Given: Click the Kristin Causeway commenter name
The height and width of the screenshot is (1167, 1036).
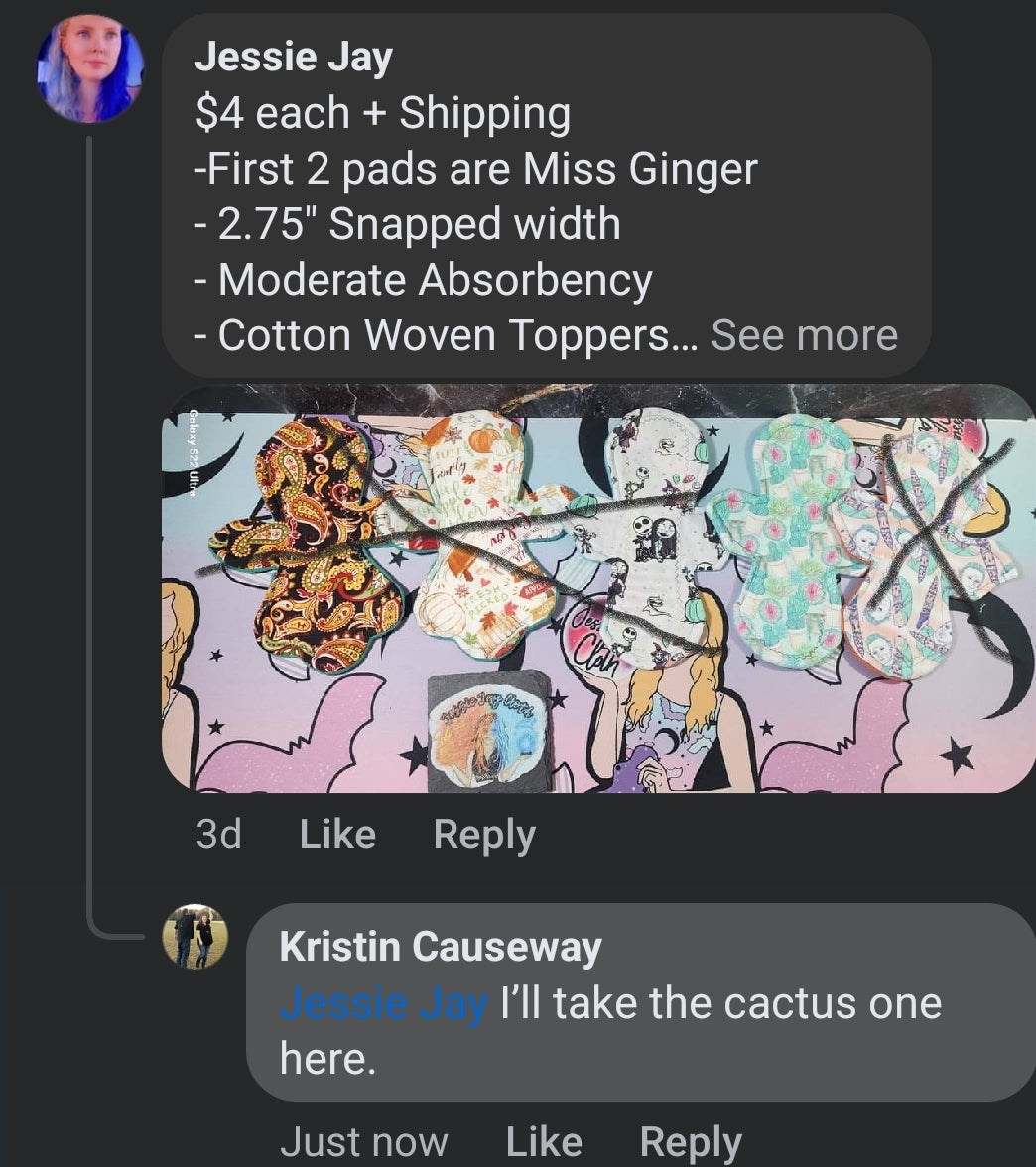Looking at the screenshot, I should 441,947.
